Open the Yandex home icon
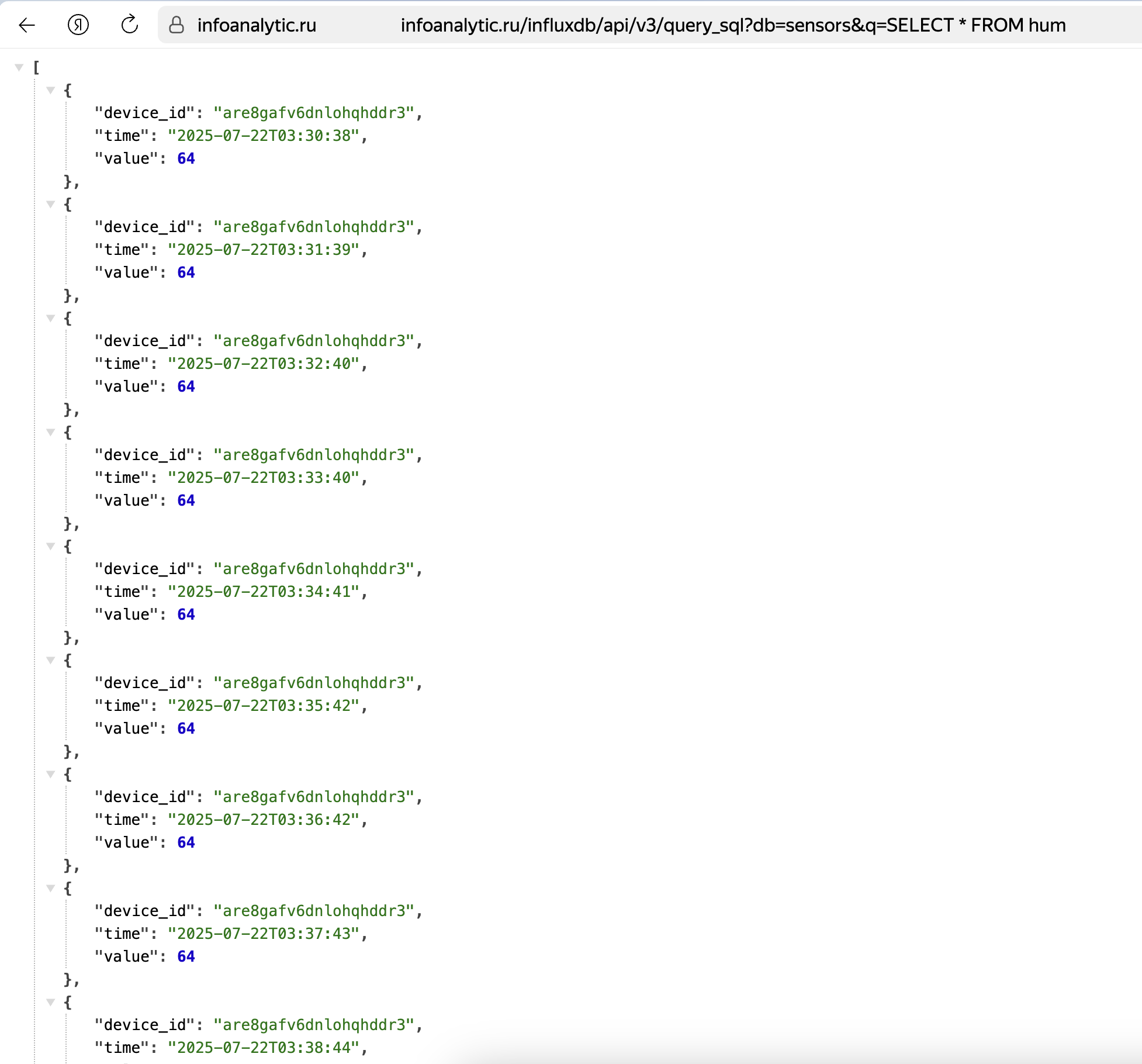Image resolution: width=1142 pixels, height=1064 pixels. coord(78,25)
